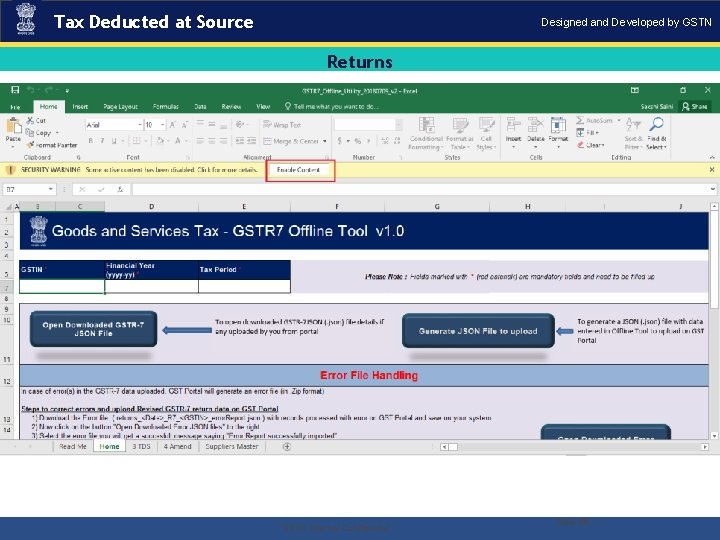Expand the Number Format dropdown
720x540 pixels.
coord(399,125)
